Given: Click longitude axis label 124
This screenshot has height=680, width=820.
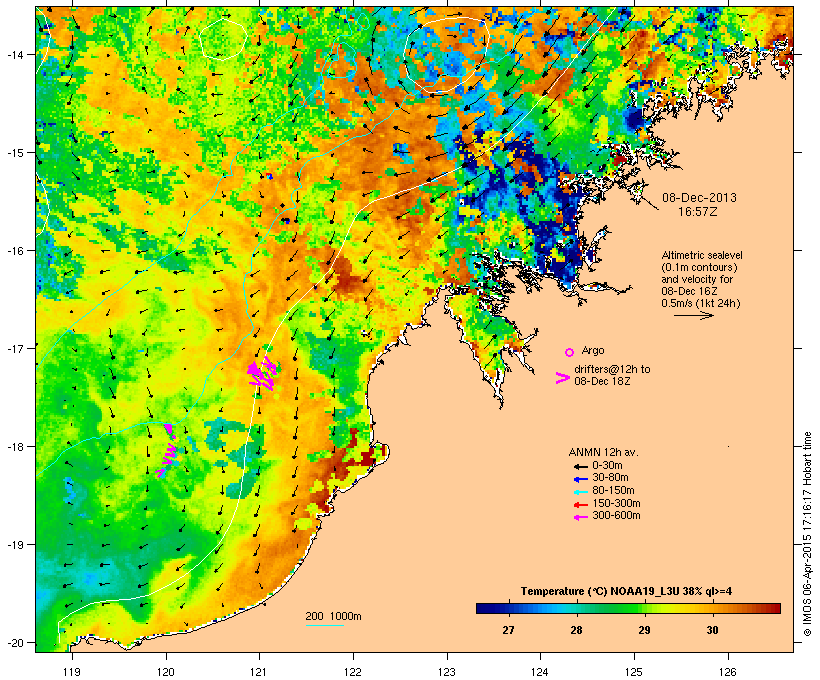Looking at the screenshot, I should 540,672.
